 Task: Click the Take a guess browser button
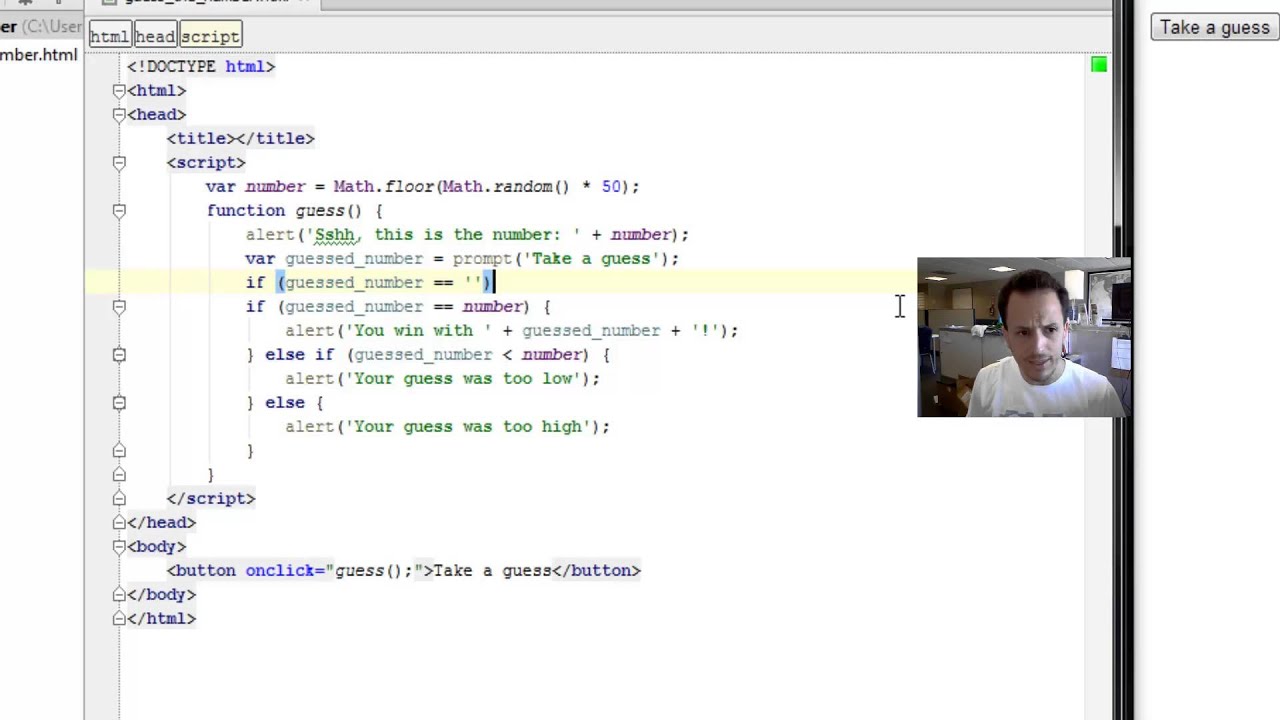pos(1214,27)
